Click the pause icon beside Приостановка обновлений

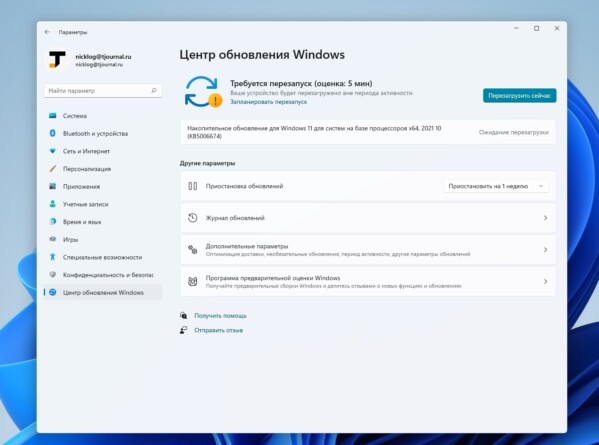[x=193, y=186]
